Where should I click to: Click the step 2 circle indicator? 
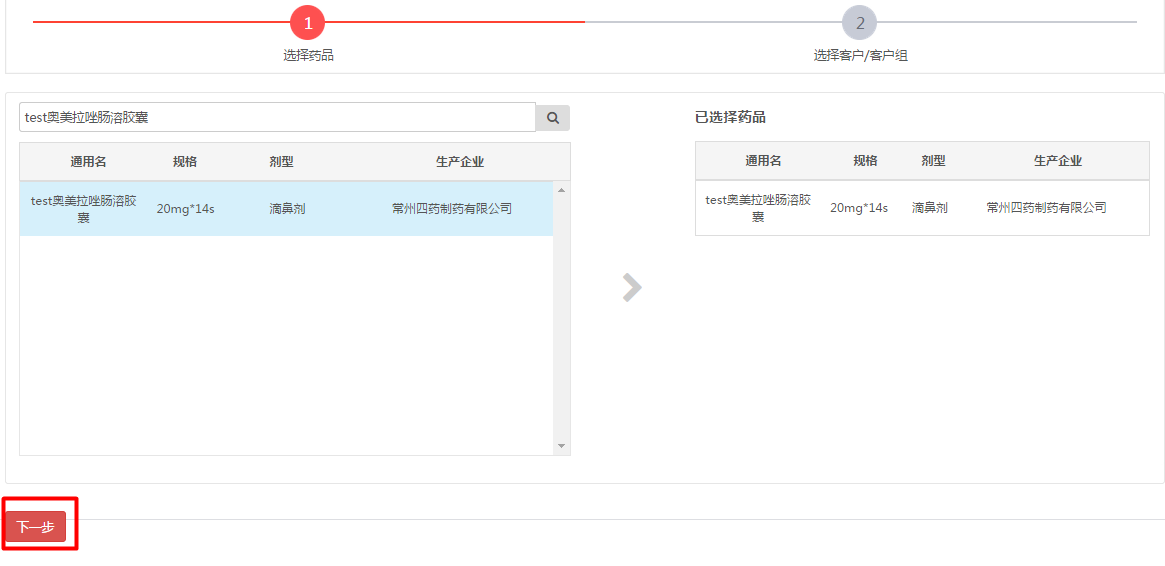[x=859, y=22]
